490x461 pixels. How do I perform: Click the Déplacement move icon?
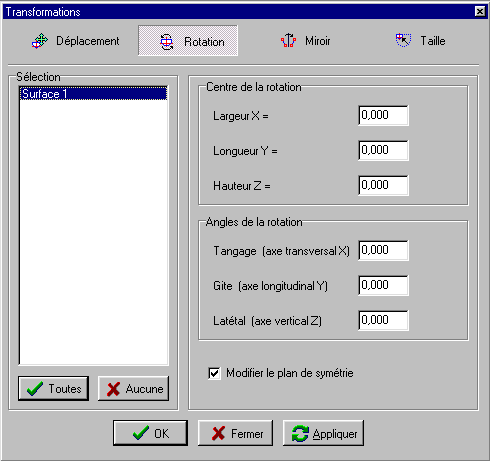point(40,41)
